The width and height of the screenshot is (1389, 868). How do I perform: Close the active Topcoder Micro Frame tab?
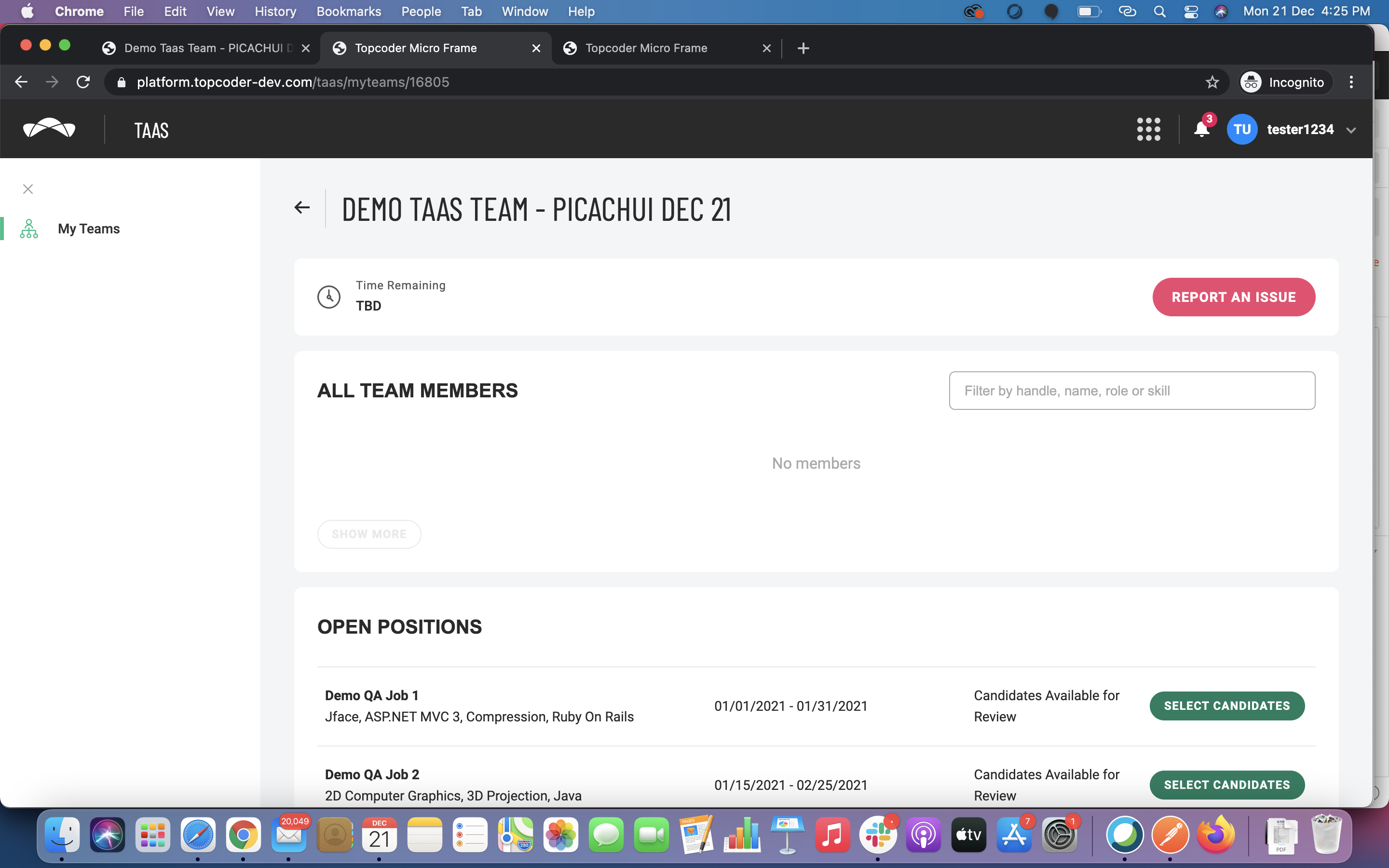[536, 48]
